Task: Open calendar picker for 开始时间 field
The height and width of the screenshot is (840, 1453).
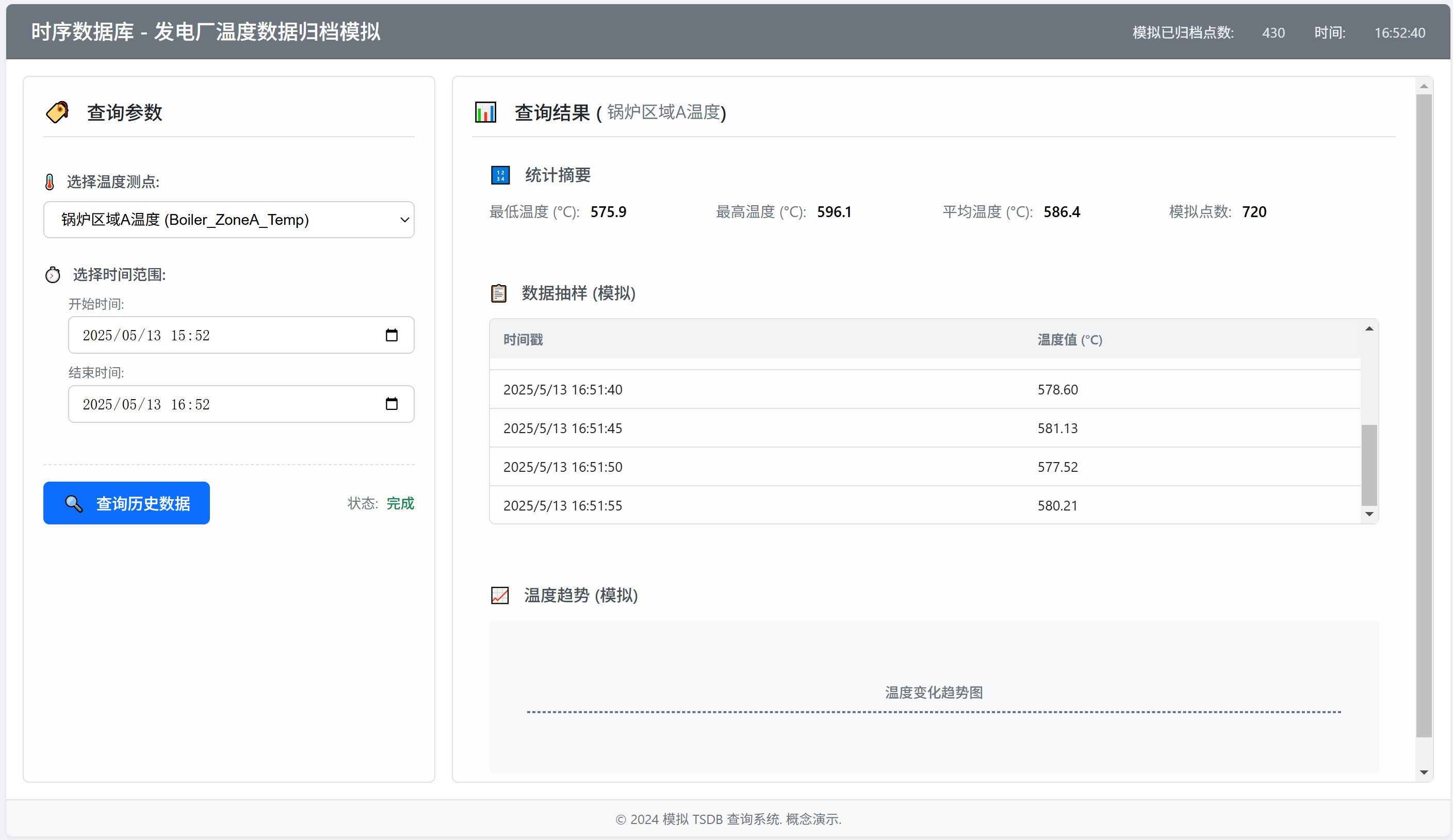Action: [x=391, y=335]
